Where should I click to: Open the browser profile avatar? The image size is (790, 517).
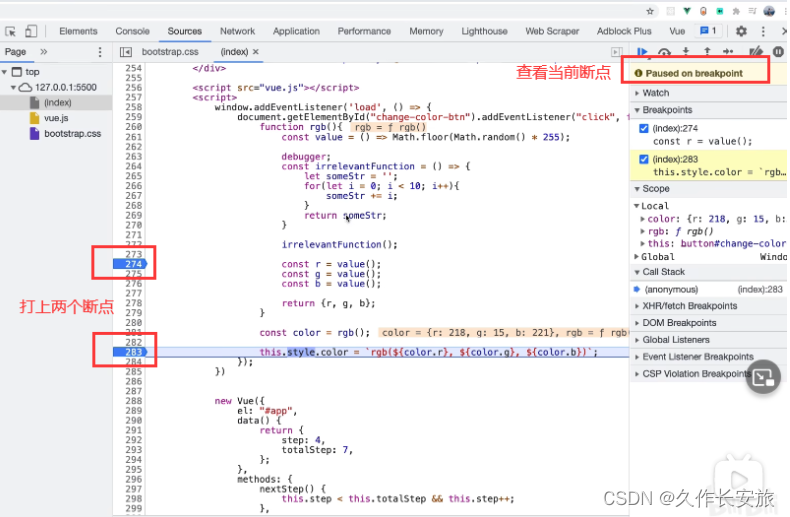point(769,11)
